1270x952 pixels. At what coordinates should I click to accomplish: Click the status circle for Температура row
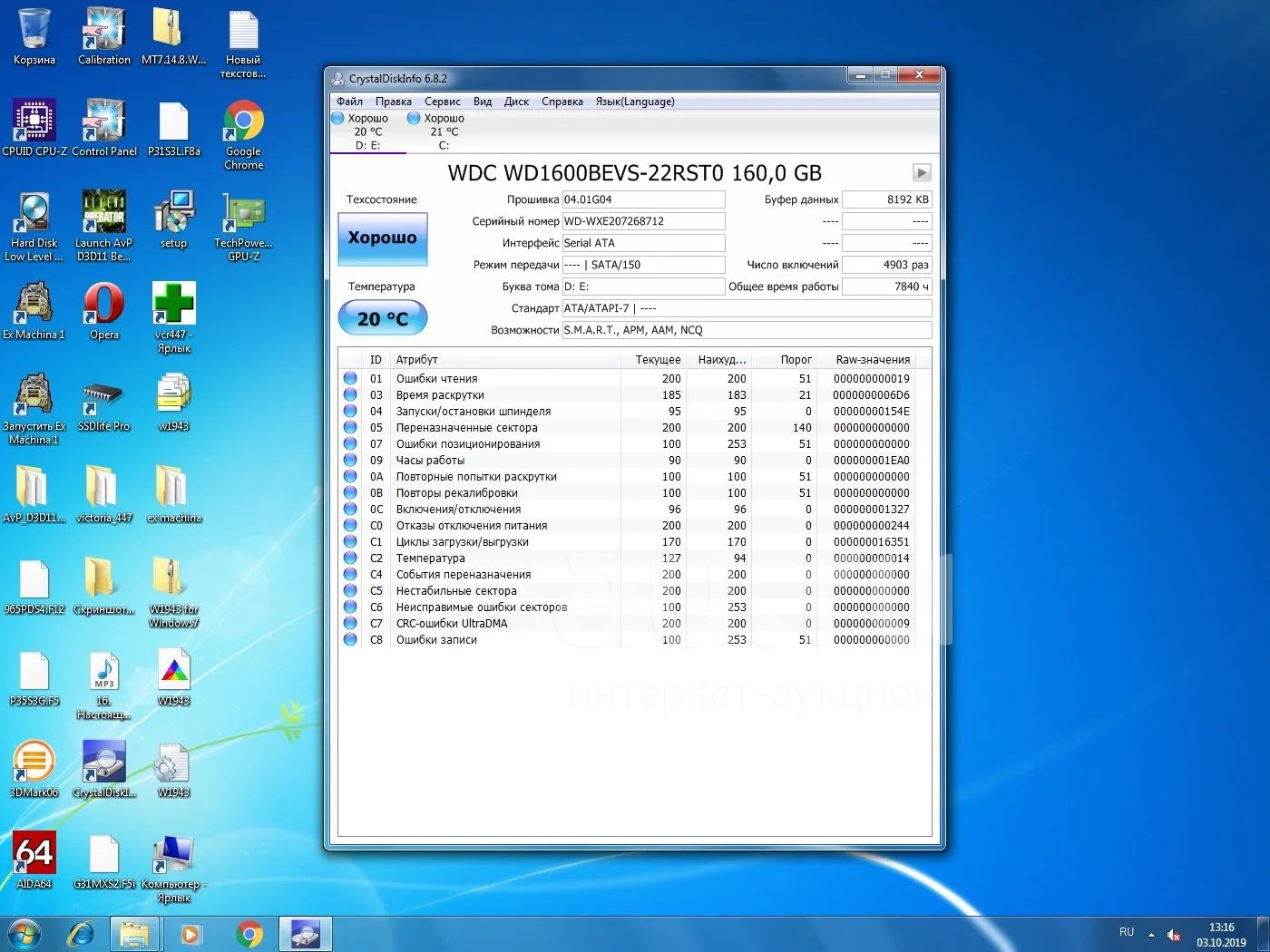tap(350, 558)
